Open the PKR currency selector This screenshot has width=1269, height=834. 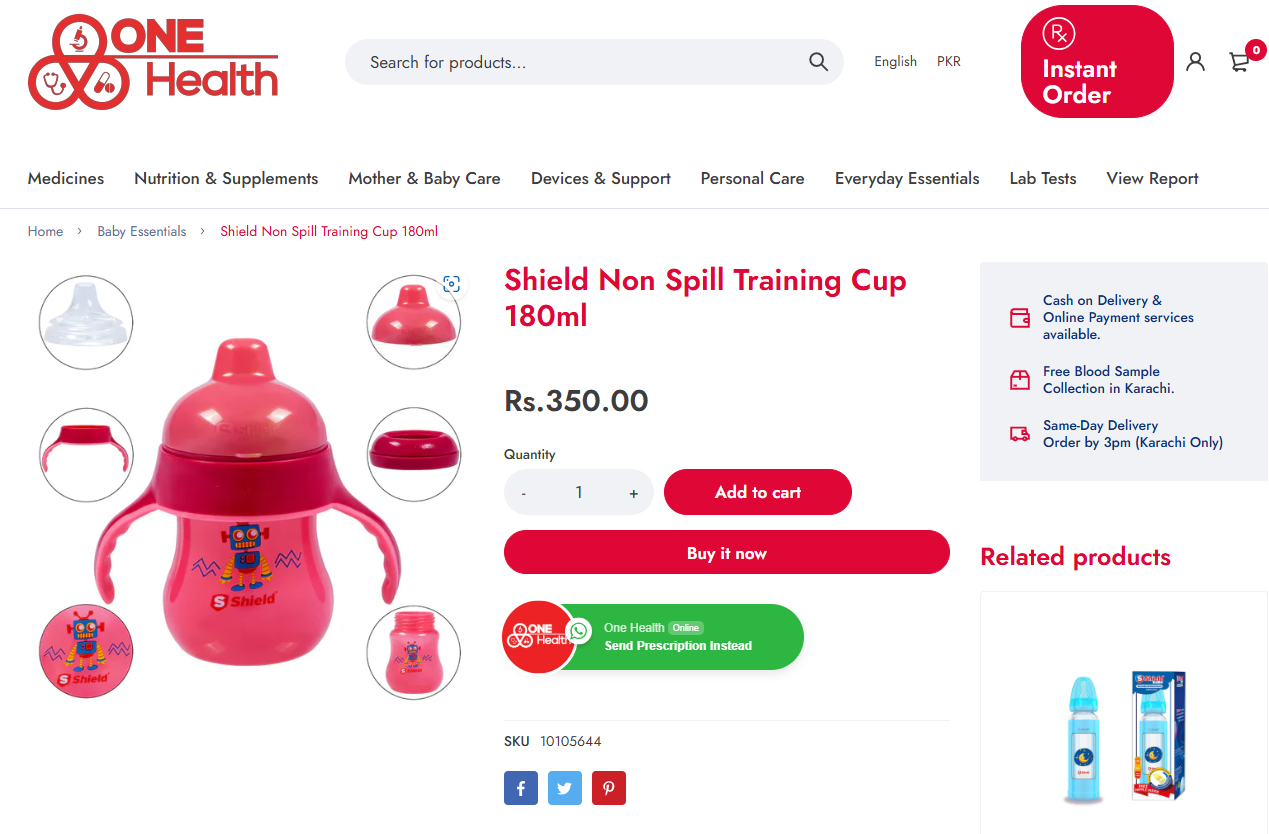949,62
